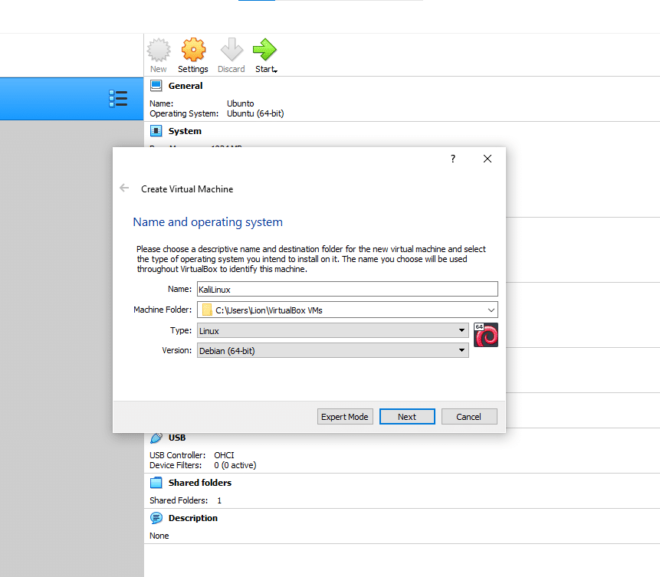Click the New machine toolbar icon
Viewport: 660px width, 577px height.
pyautogui.click(x=159, y=50)
